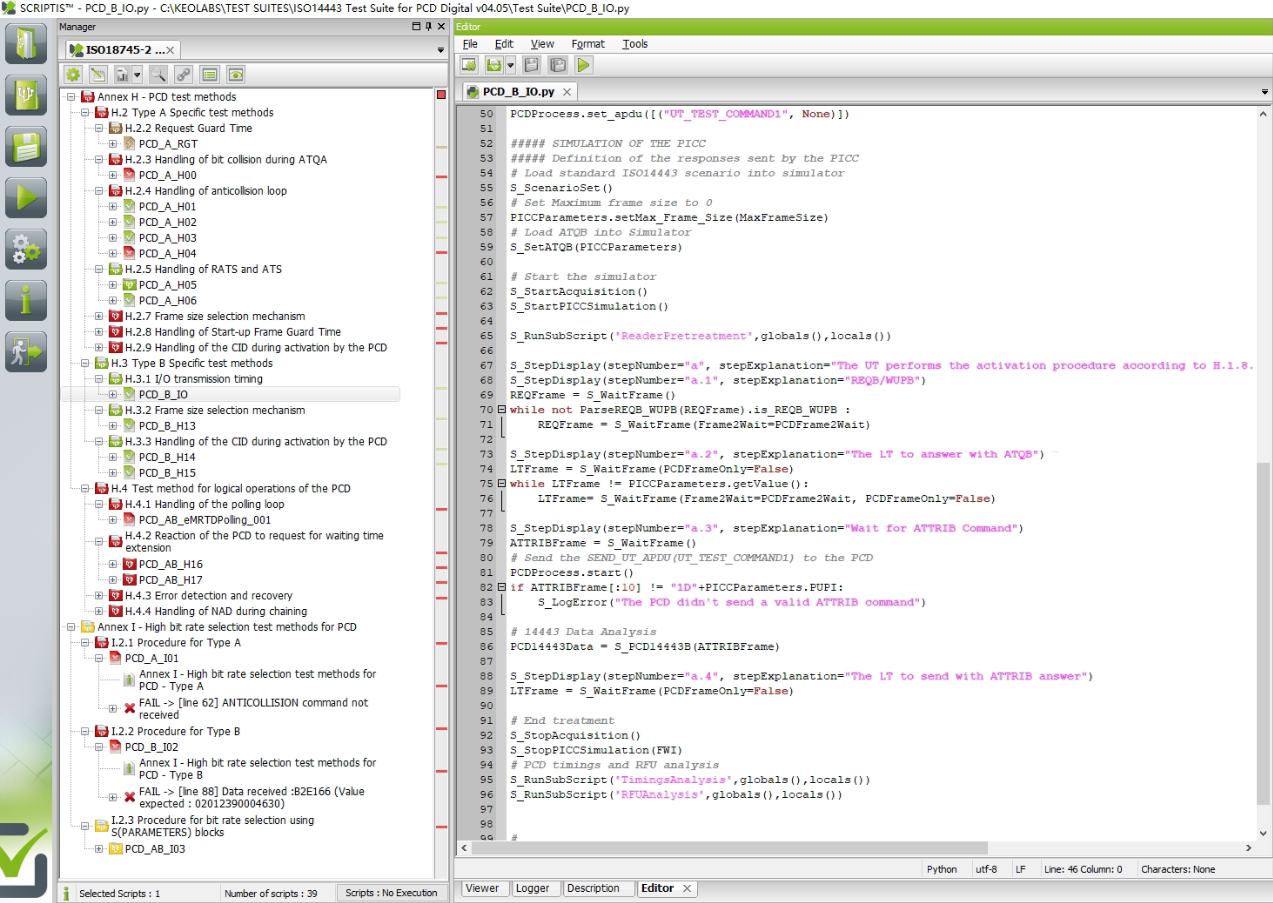Open the dropdown arrow beside the Editor open icon
Viewport: 1273px width, 903px height.
point(510,65)
